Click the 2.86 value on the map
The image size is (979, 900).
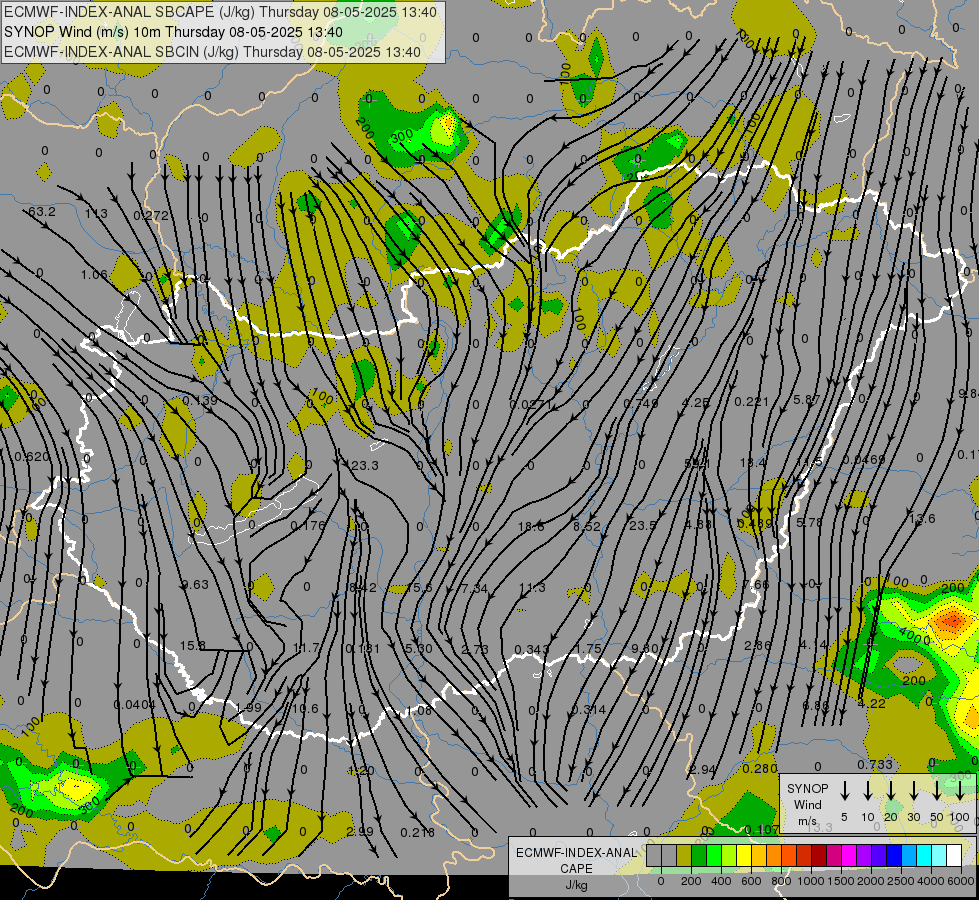coord(758,645)
